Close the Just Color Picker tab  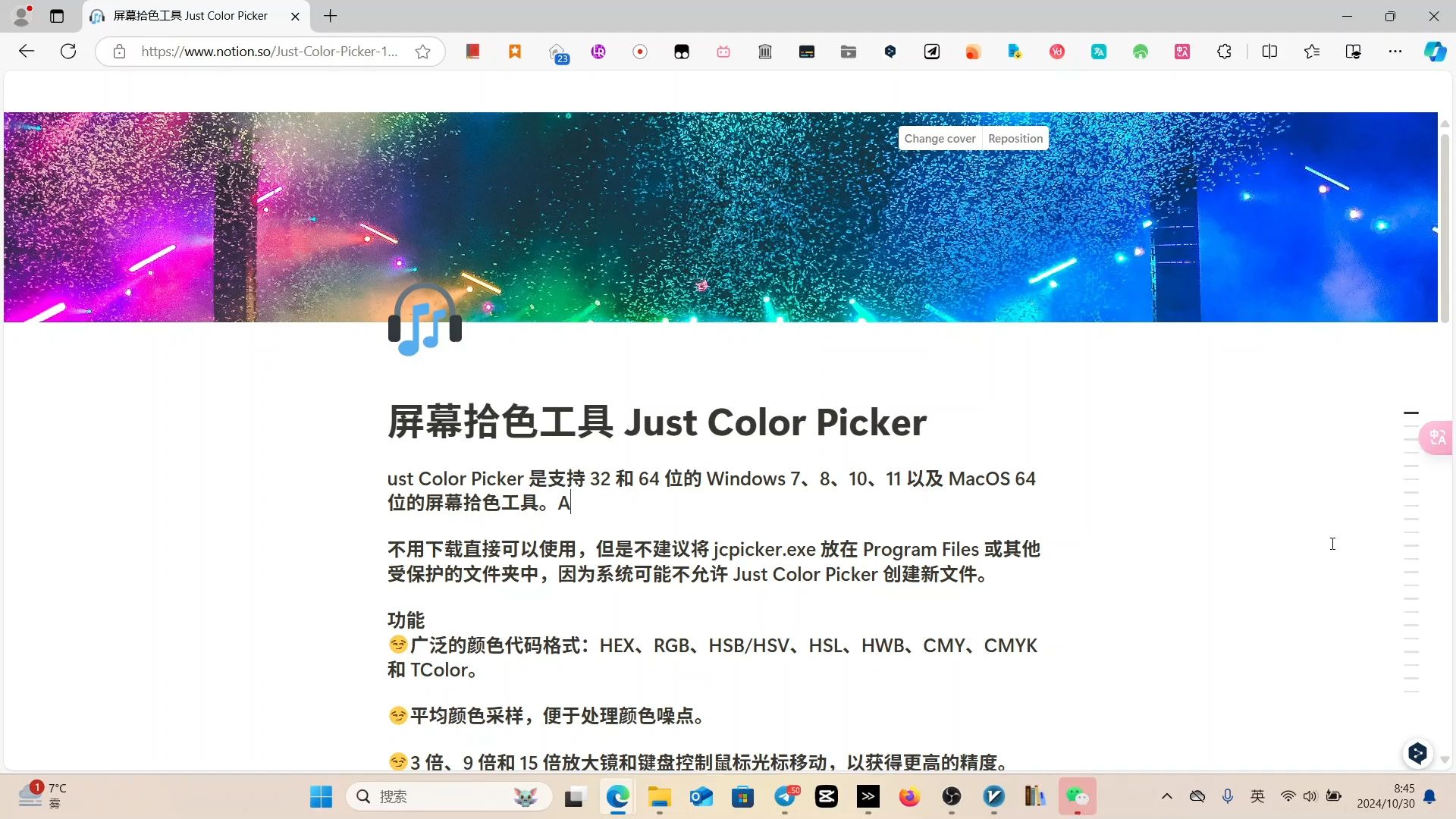[295, 16]
